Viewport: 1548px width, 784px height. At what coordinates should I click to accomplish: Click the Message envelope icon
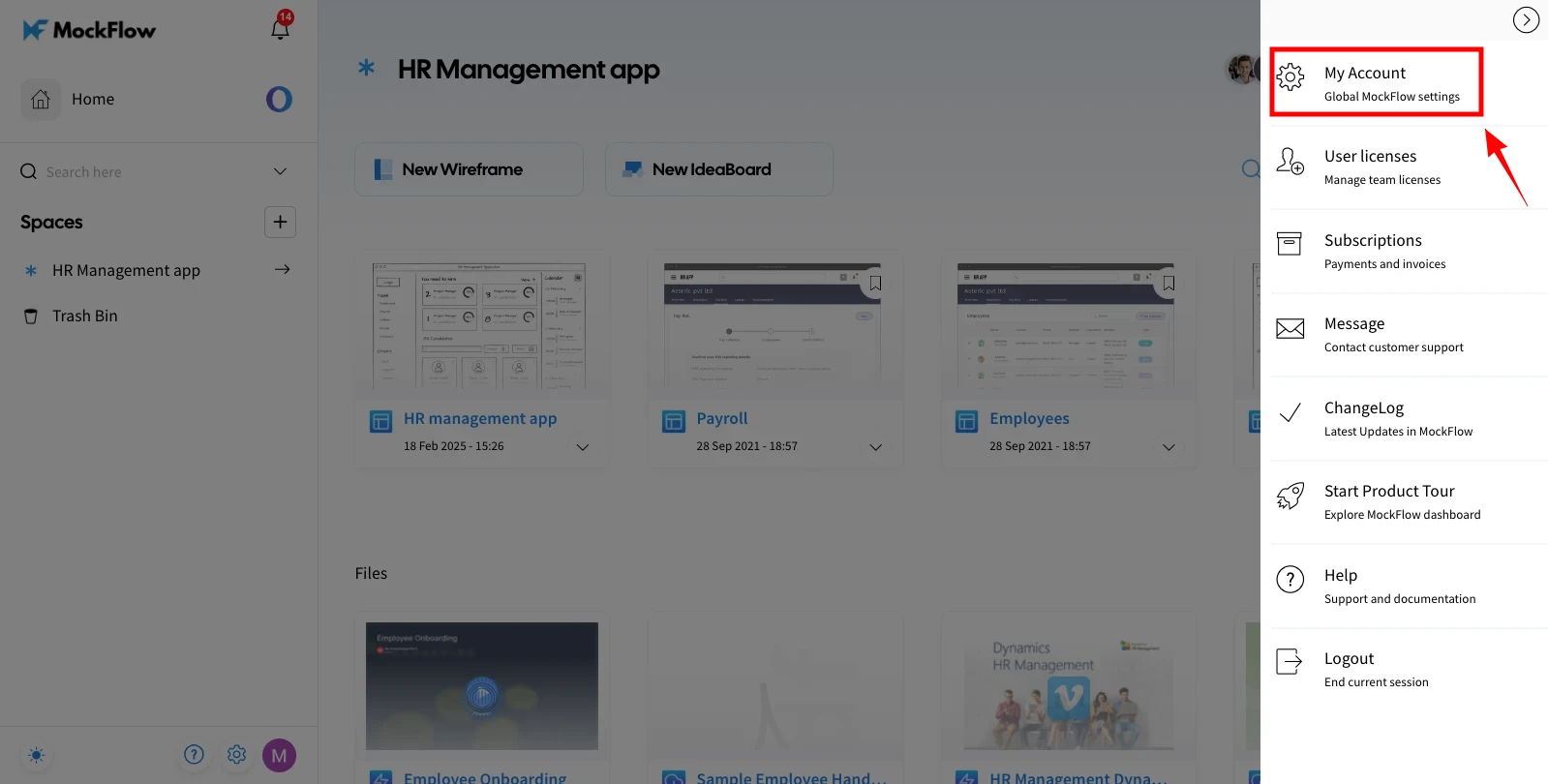[x=1290, y=328]
